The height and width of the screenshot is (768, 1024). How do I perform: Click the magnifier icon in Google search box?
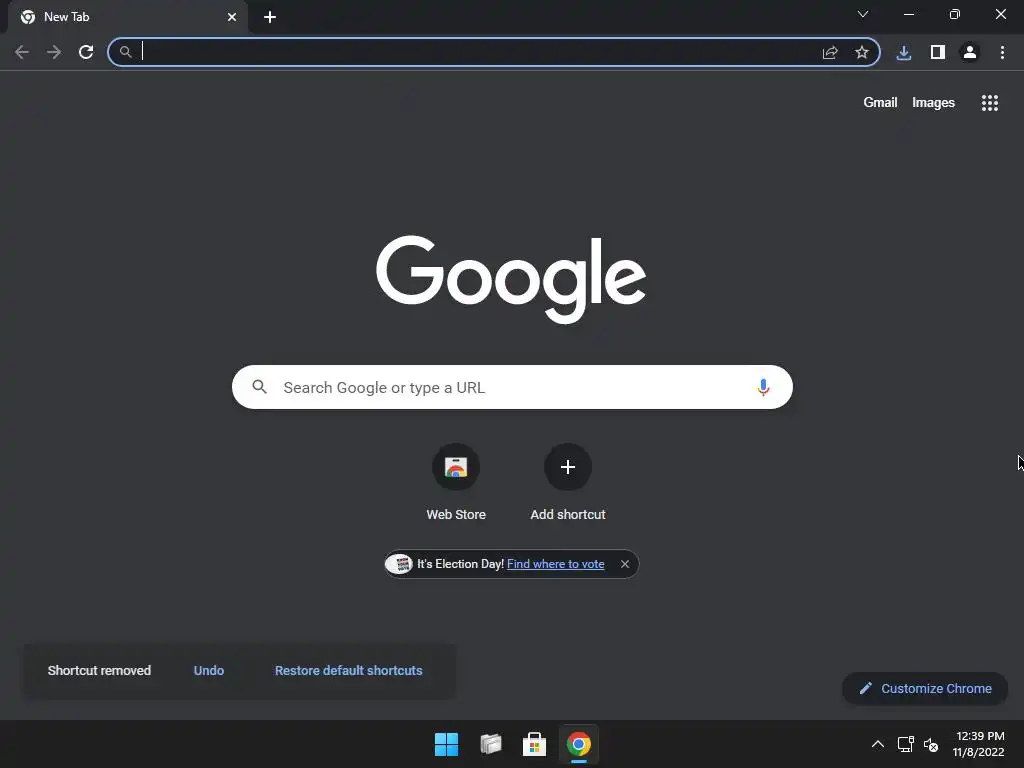[x=259, y=387]
